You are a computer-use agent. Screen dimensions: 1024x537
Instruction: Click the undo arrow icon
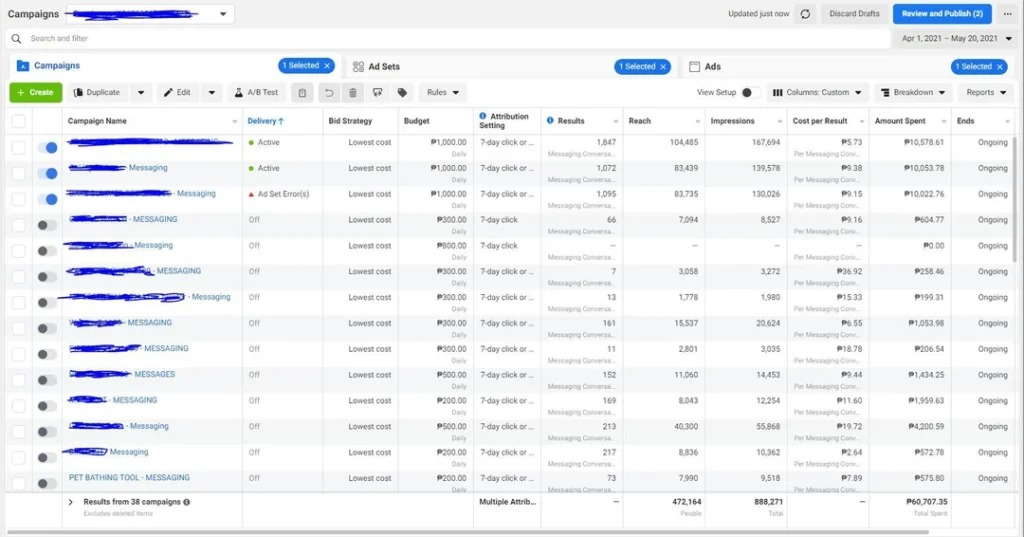coord(328,93)
